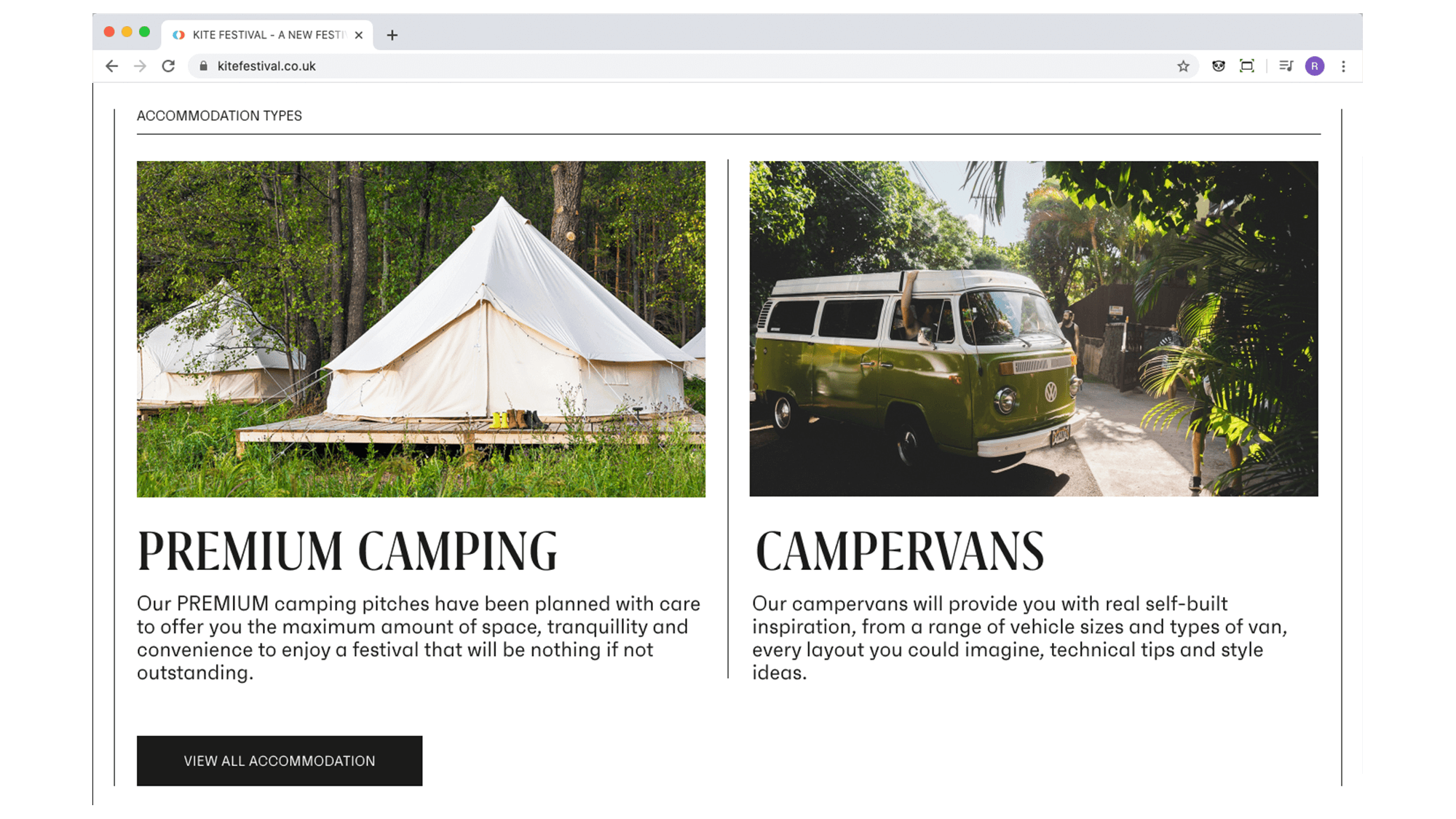The image size is (1456, 819).
Task: Open the purple R profile avatar
Action: pos(1315,66)
